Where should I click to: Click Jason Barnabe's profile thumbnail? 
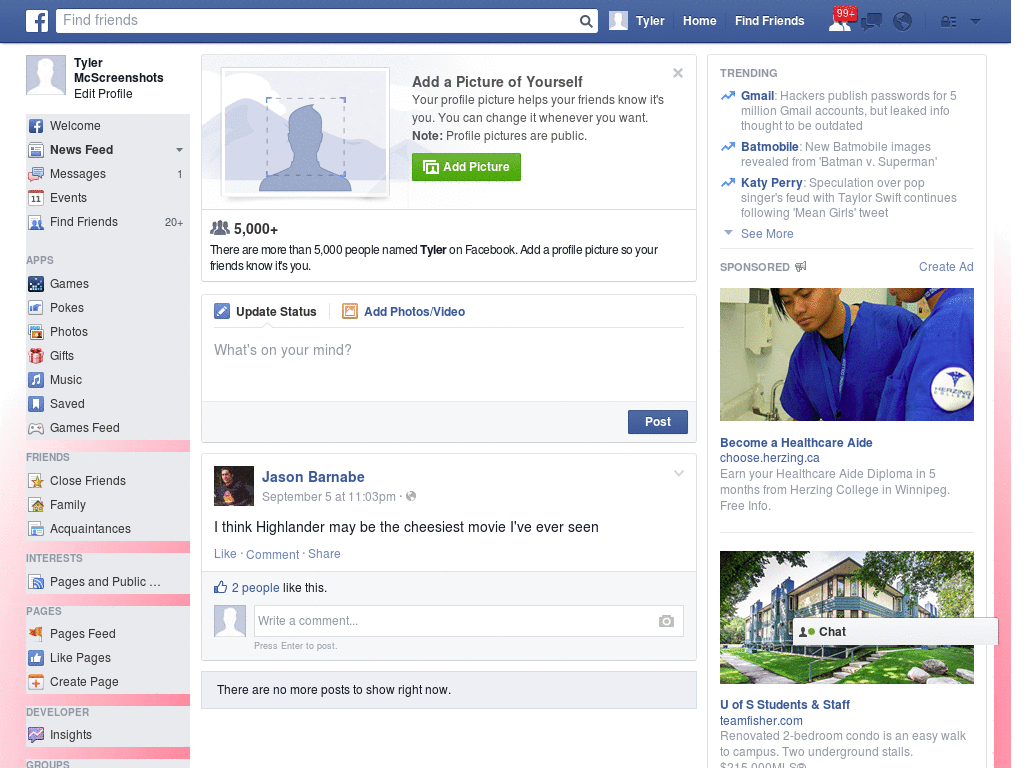pos(234,486)
